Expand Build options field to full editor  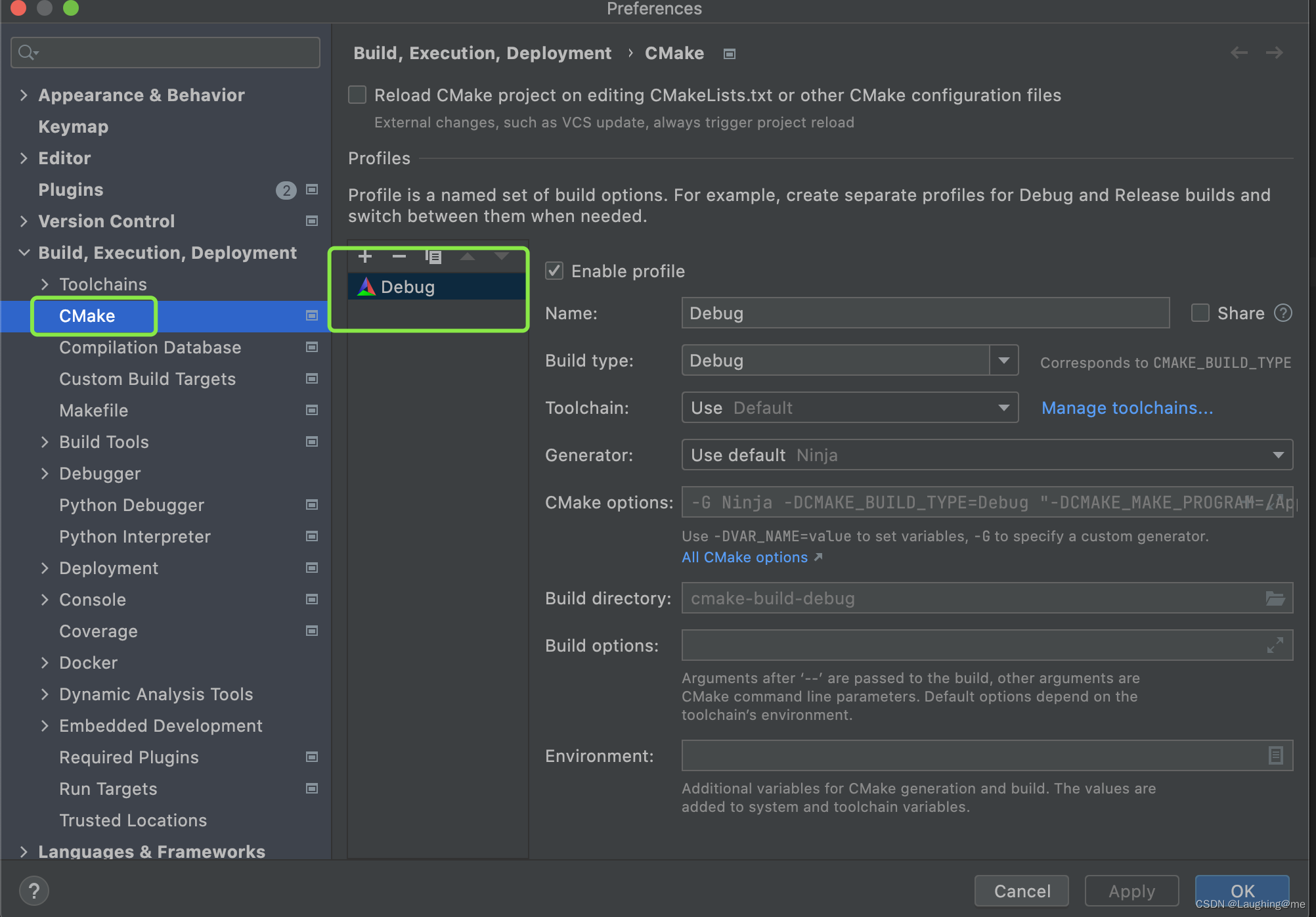(x=1275, y=645)
